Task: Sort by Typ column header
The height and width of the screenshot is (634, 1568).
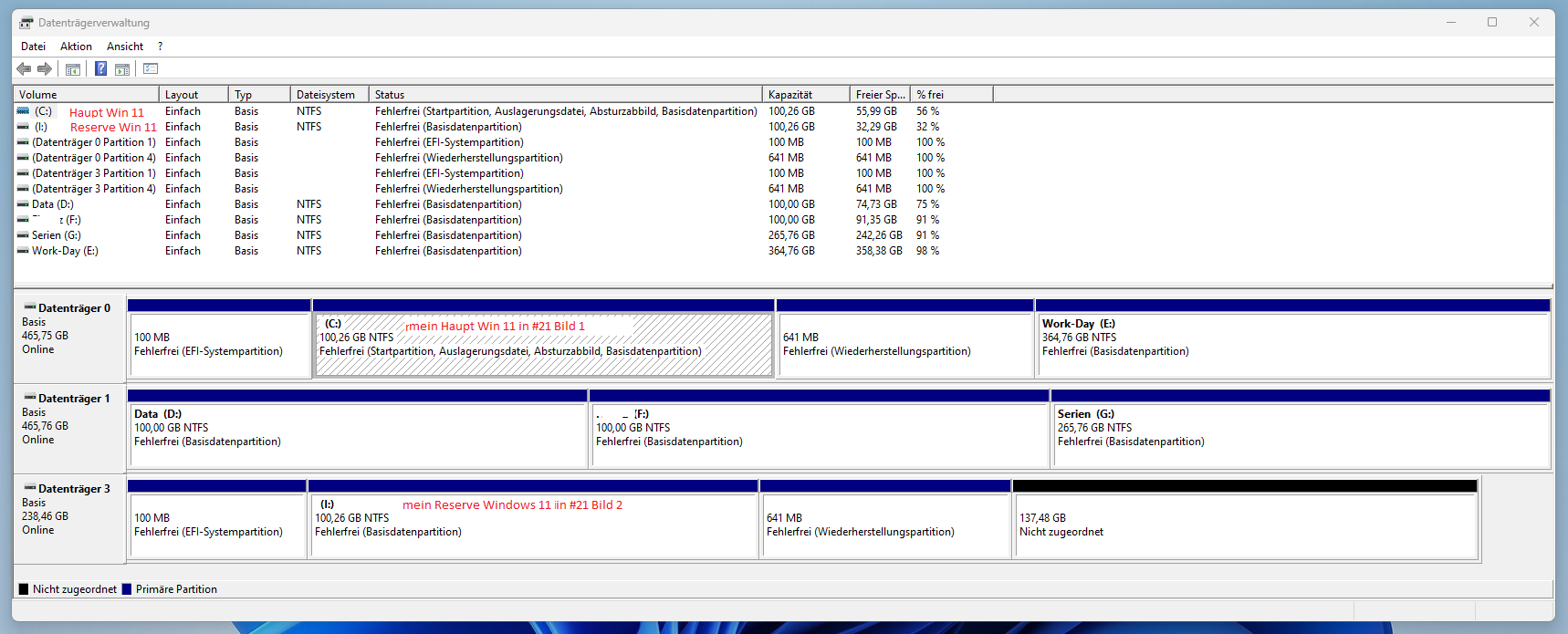Action: (259, 94)
